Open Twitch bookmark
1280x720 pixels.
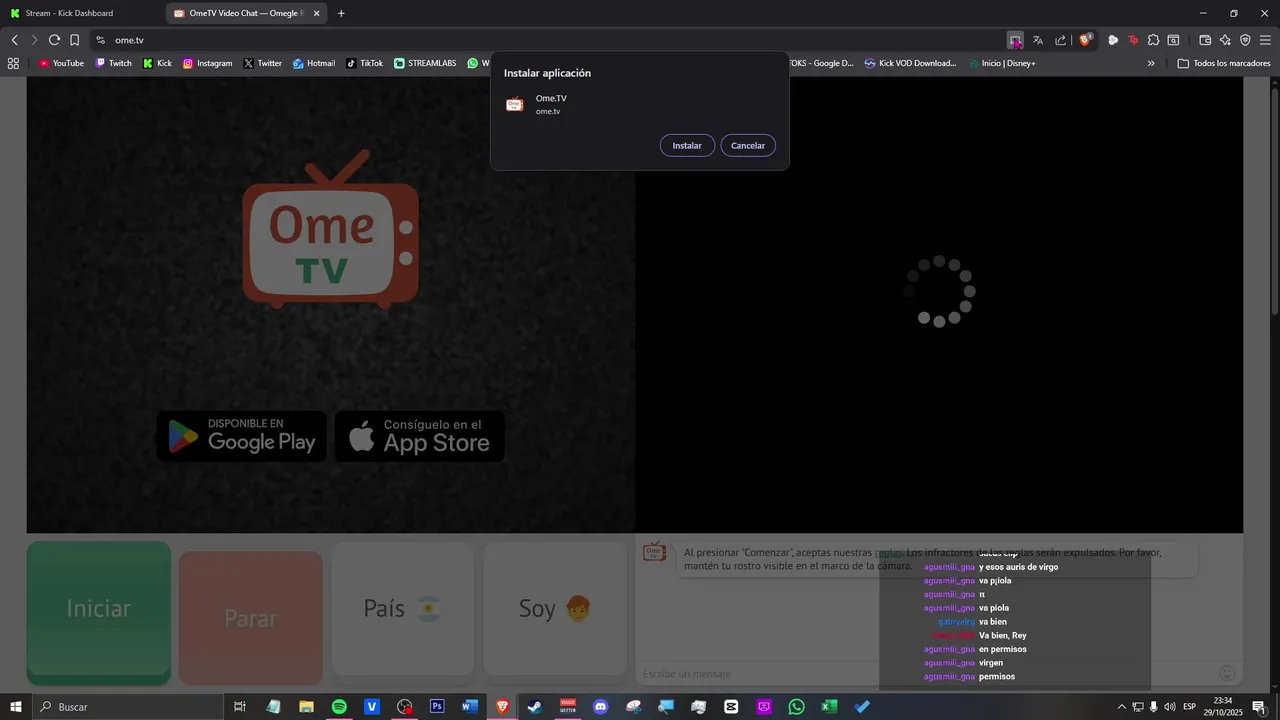(113, 63)
